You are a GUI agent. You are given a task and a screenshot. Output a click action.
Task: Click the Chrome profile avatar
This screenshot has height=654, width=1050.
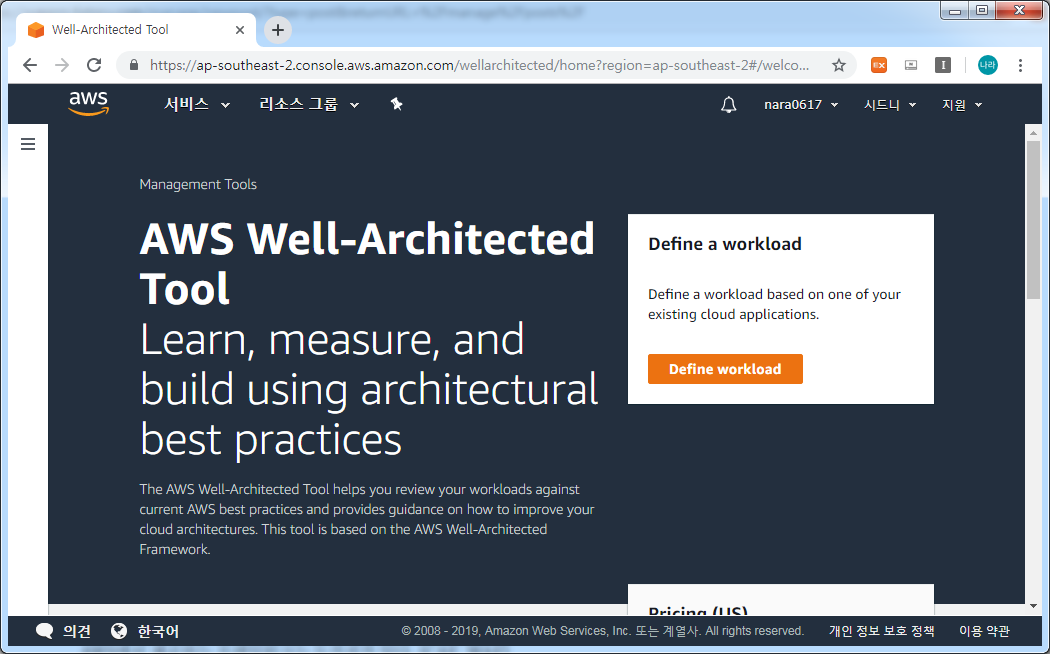coord(987,65)
